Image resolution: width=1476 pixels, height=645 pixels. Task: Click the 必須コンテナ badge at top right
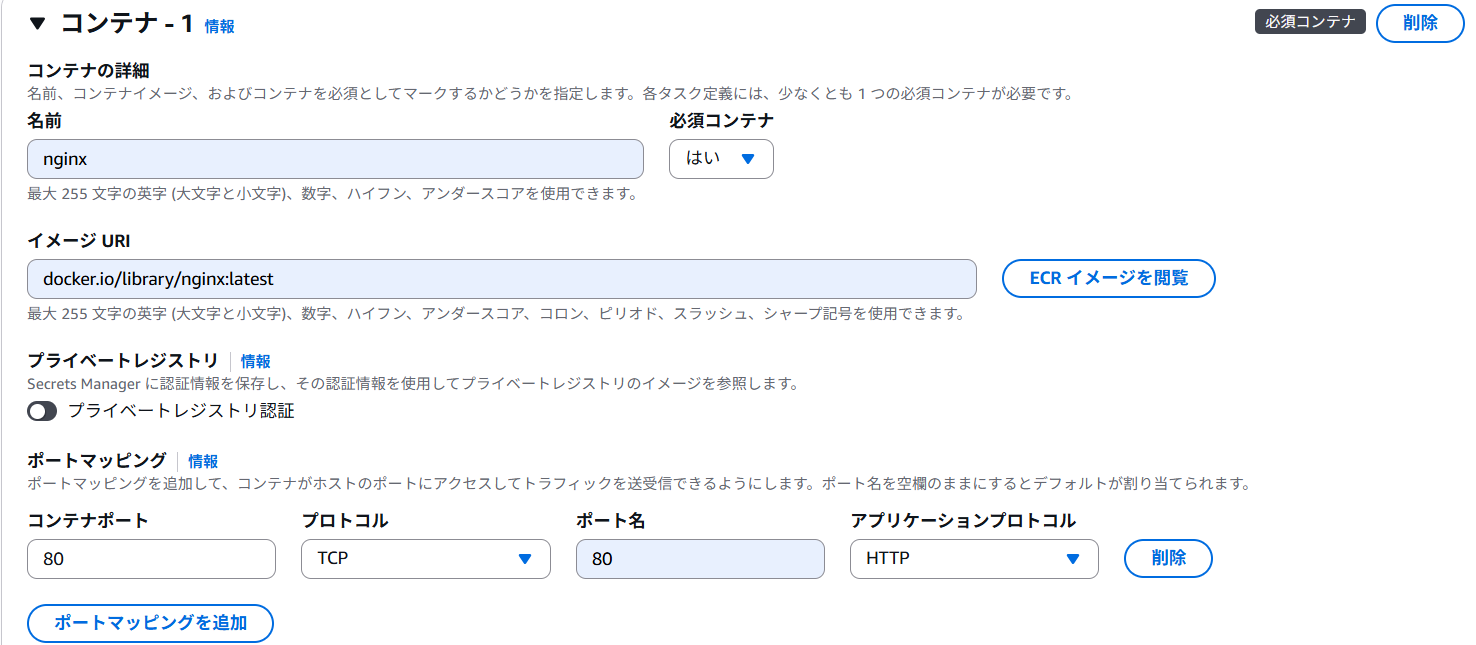click(x=1310, y=22)
